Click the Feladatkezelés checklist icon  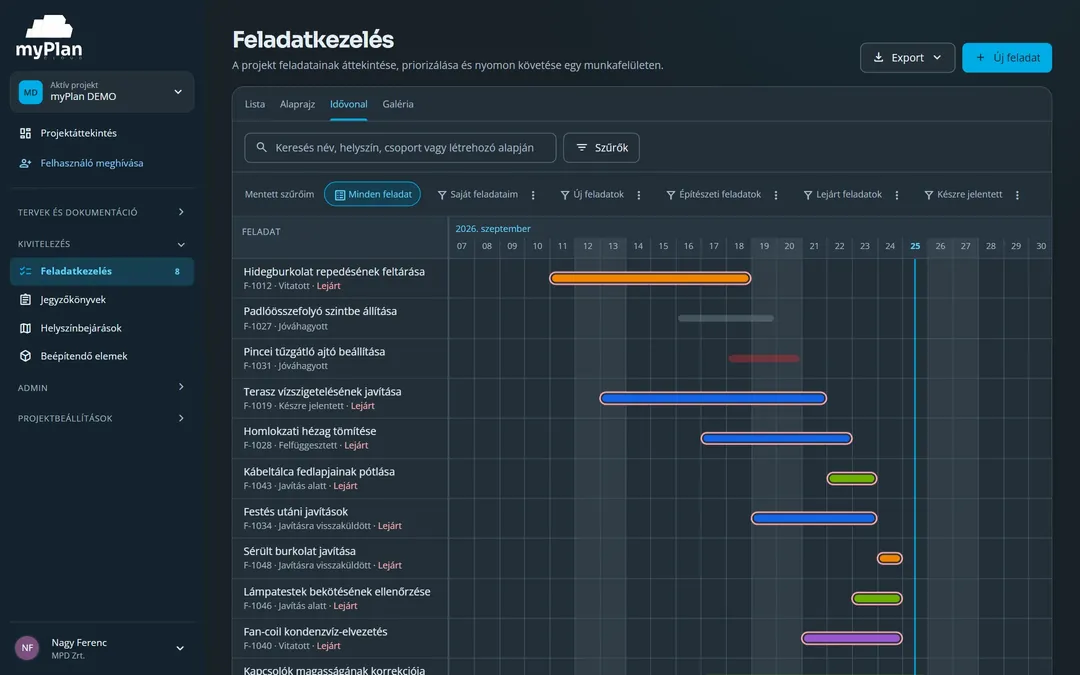click(25, 271)
